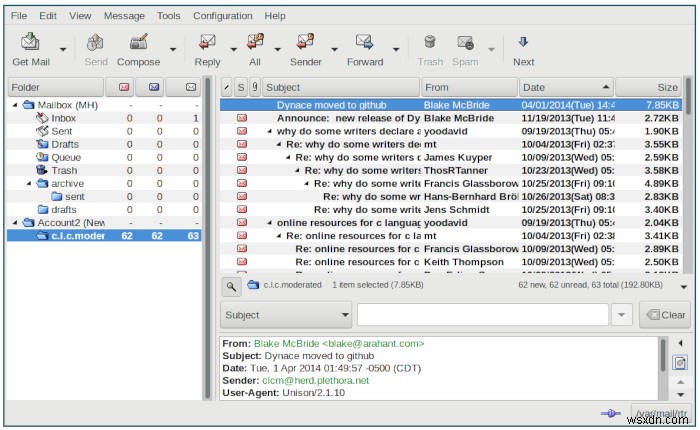
Task: Open Compose dropdown arrow
Action: [173, 50]
